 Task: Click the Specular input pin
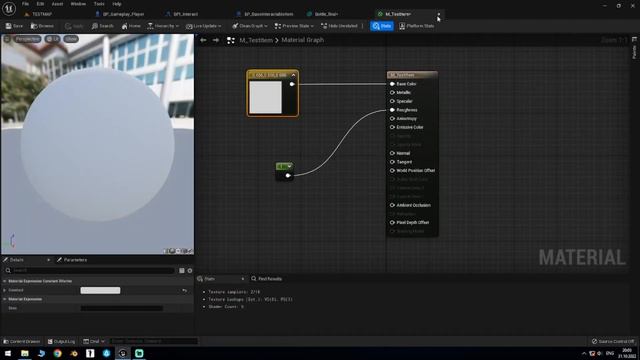(x=392, y=101)
